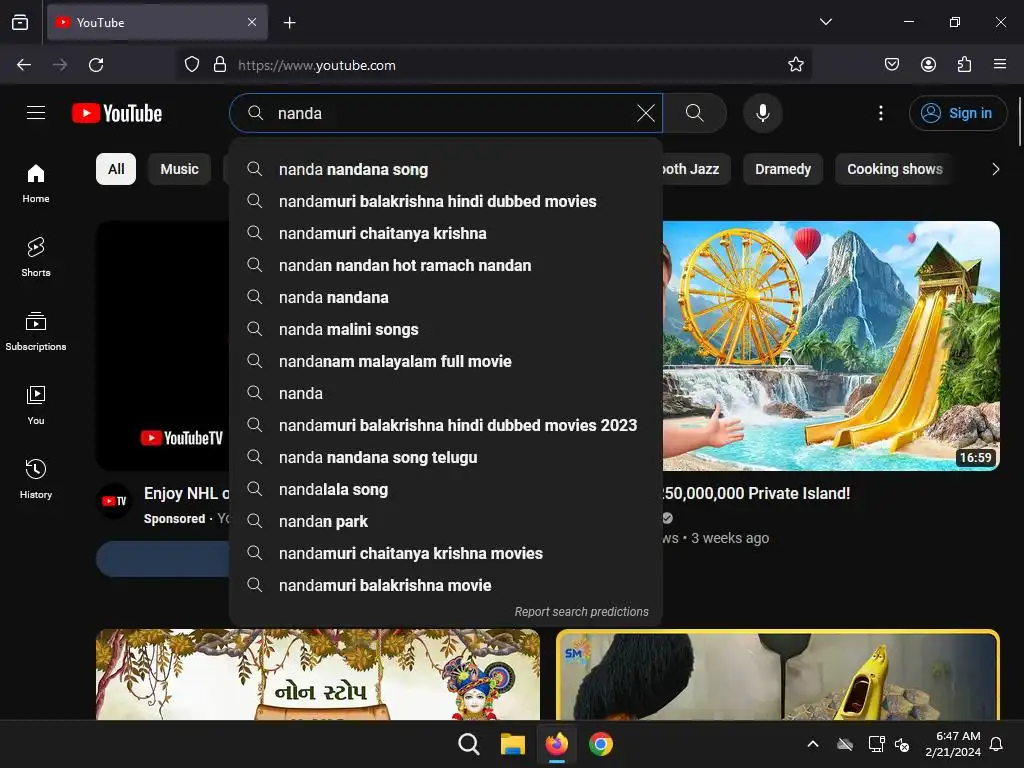The height and width of the screenshot is (768, 1024).
Task: Select the Cooking shows filter chip
Action: pyautogui.click(x=895, y=169)
